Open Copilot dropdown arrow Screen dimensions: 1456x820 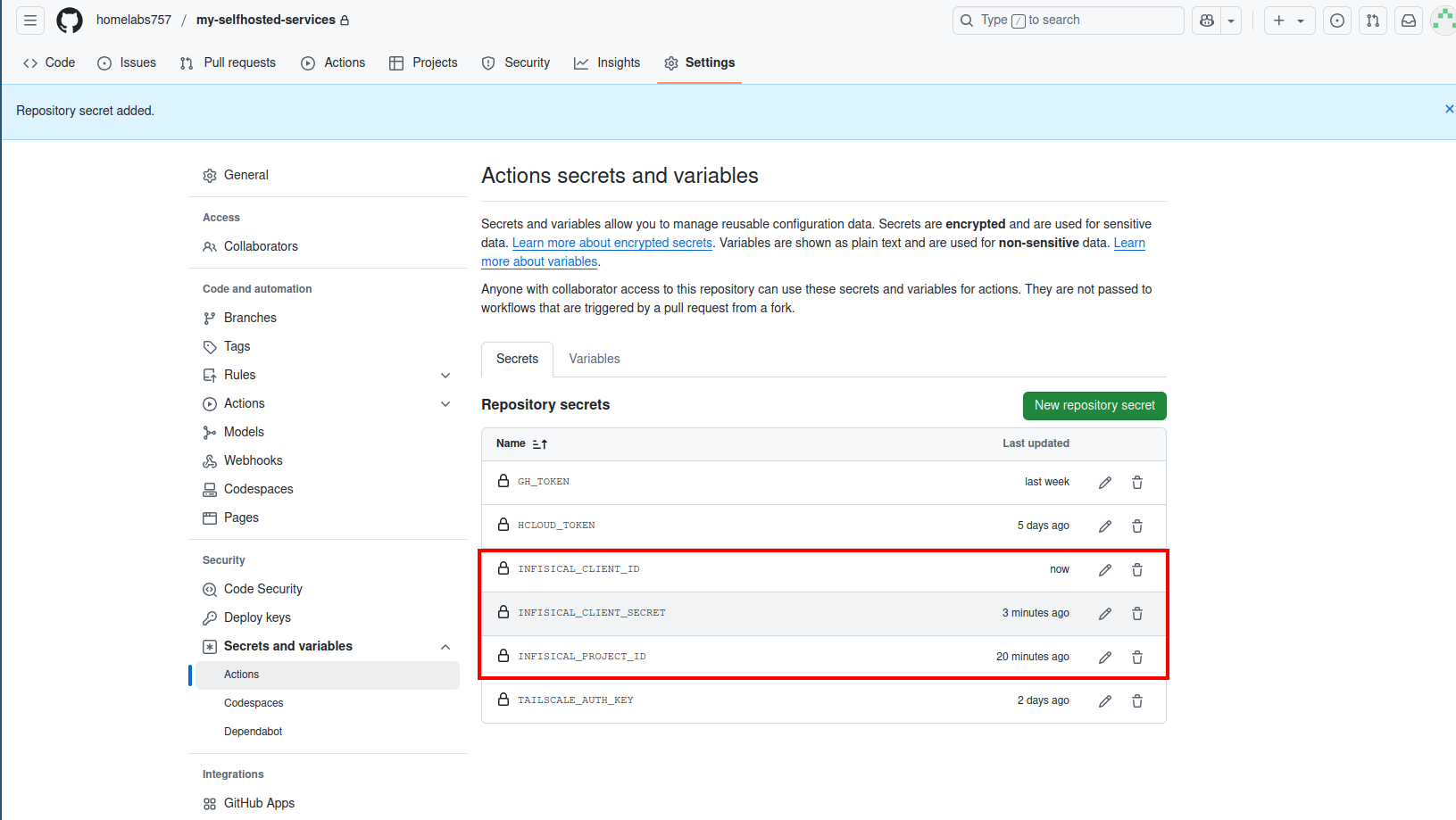[1231, 21]
